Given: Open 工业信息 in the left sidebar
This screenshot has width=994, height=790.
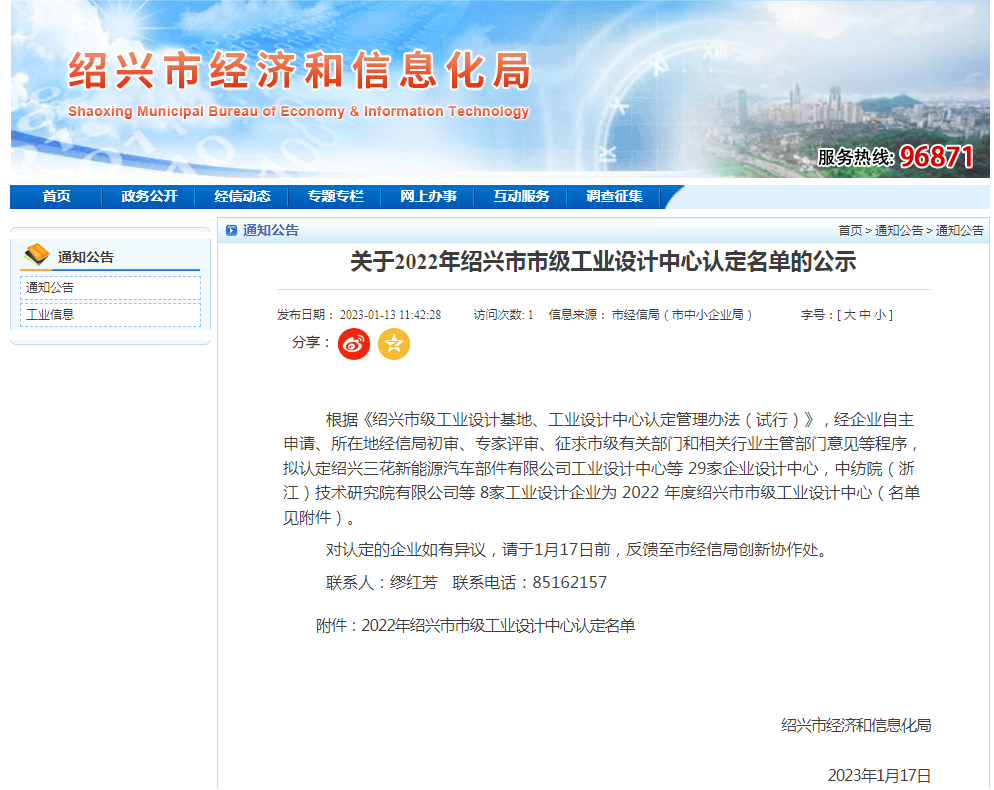Looking at the screenshot, I should (50, 314).
